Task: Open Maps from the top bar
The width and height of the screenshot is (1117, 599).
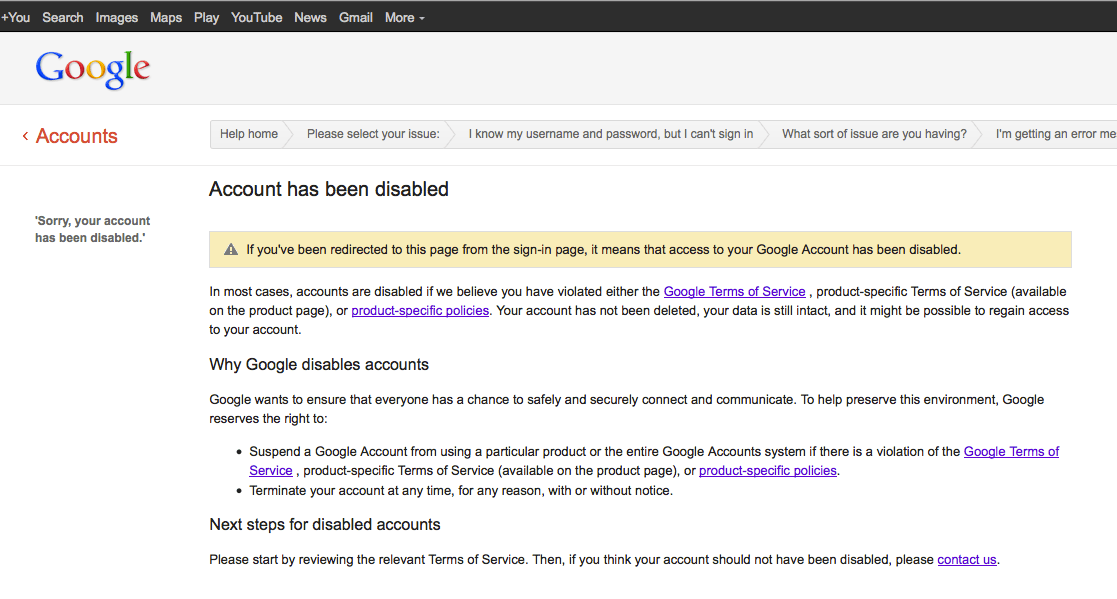Action: pos(165,17)
